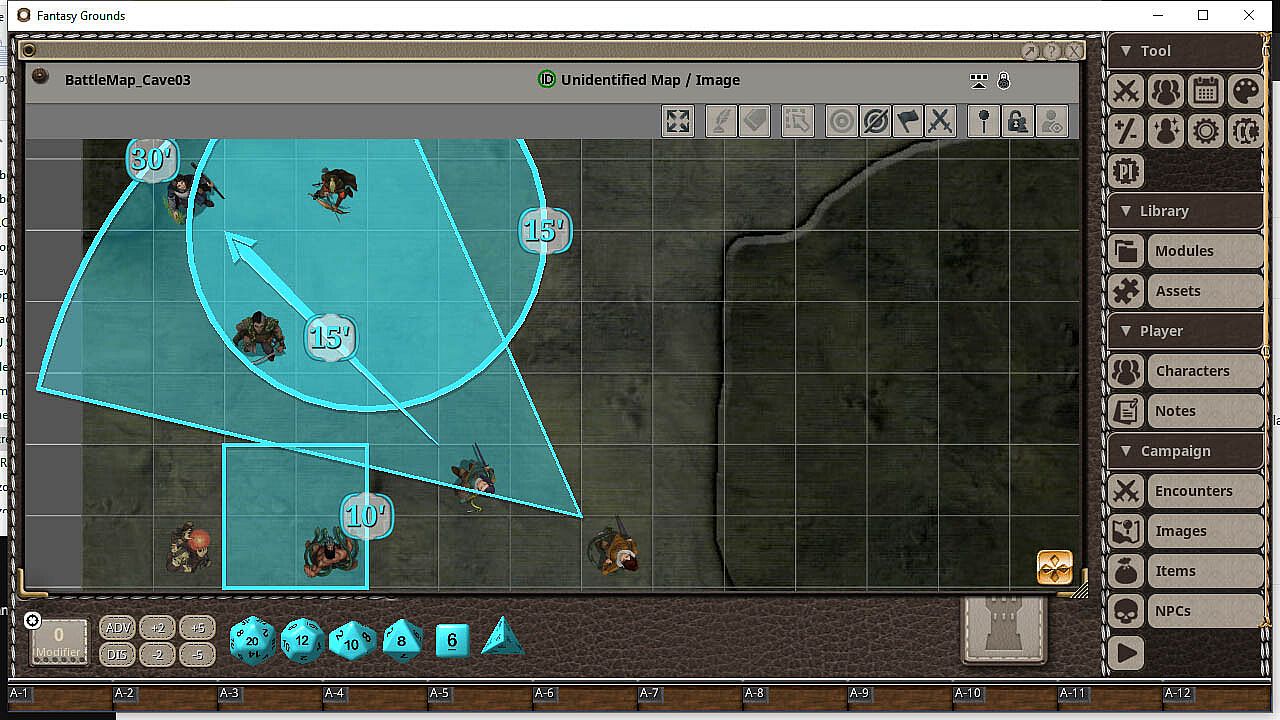The image size is (1280, 720).
Task: Toggle the player visibility eye icon
Action: [x=1051, y=121]
